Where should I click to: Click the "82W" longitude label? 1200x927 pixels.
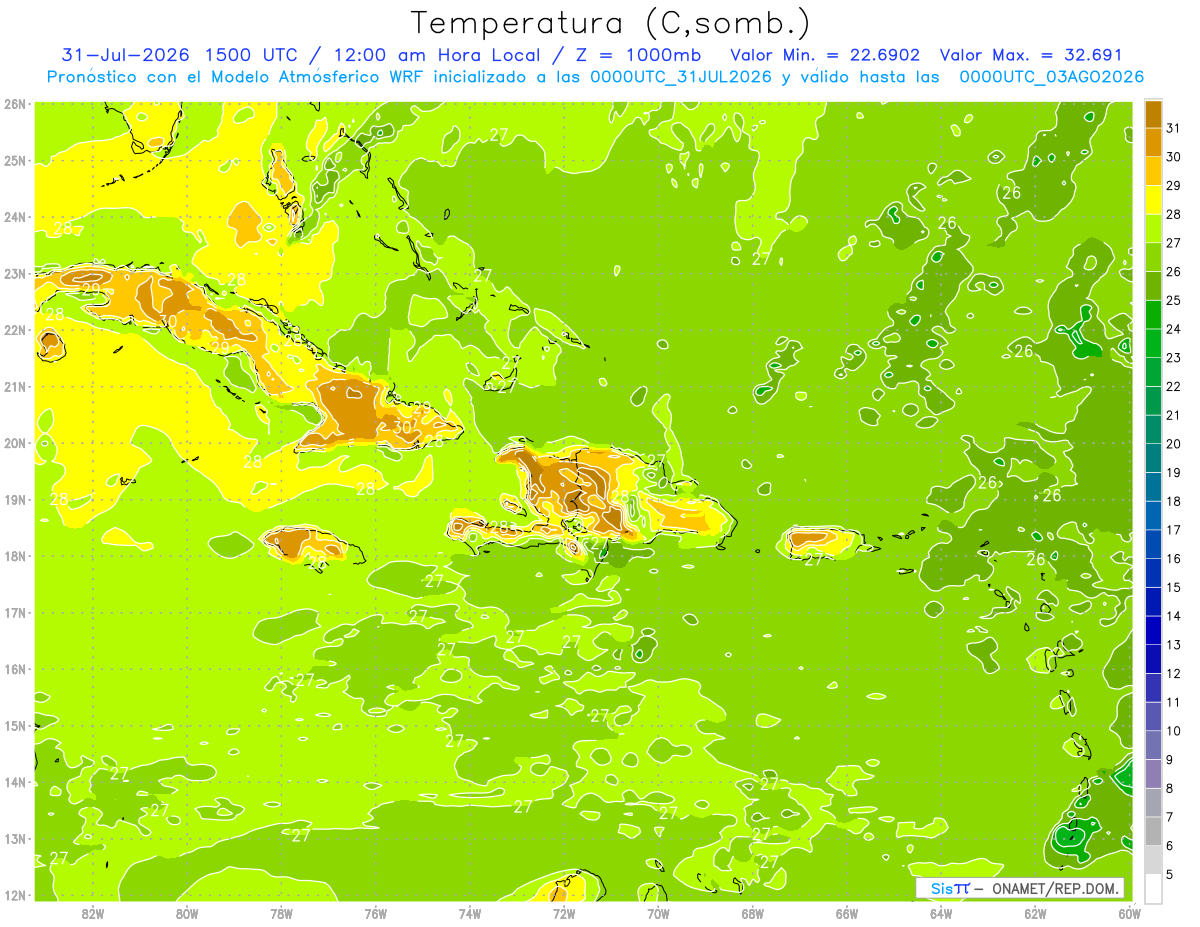(93, 913)
